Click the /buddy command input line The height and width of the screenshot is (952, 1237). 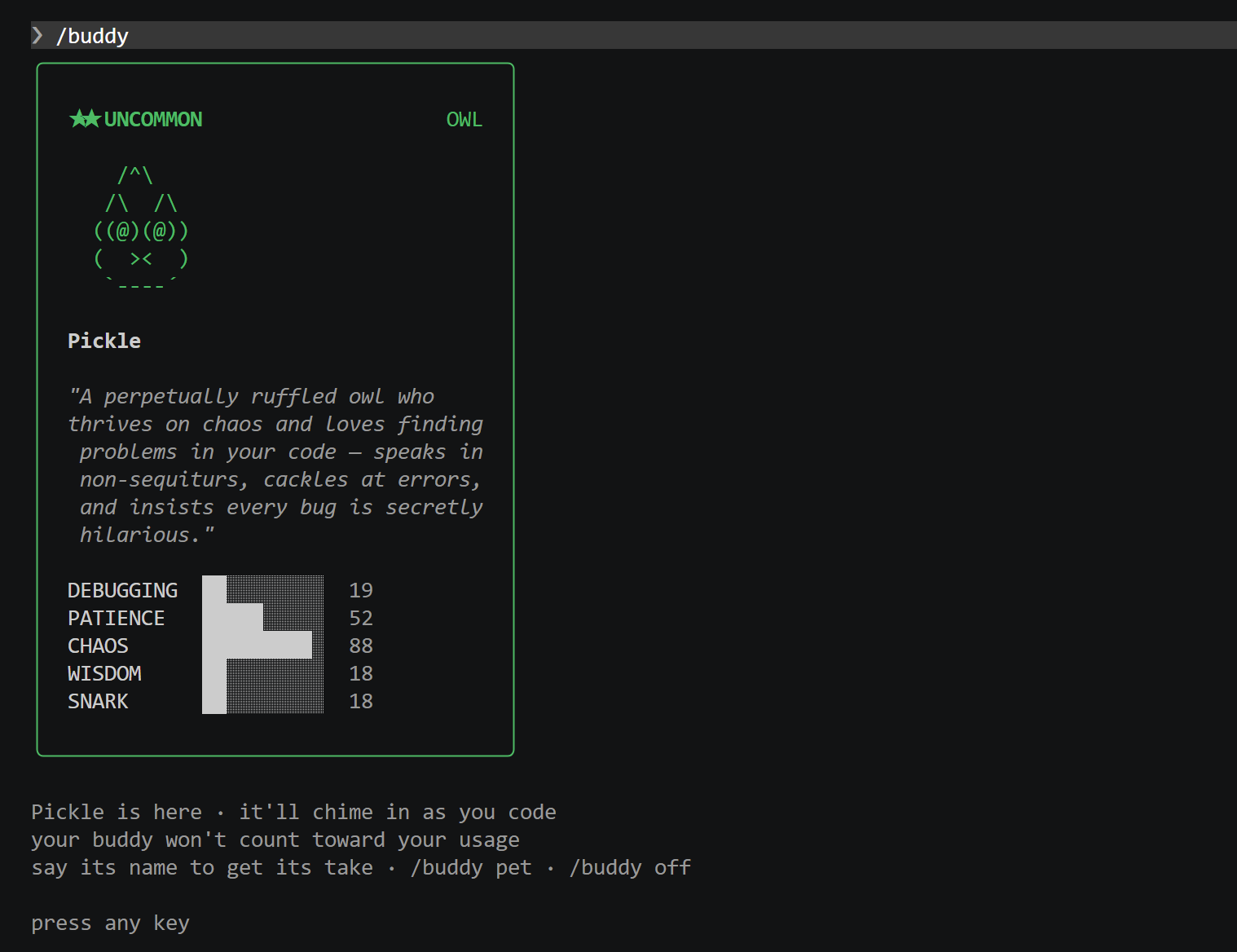92,36
